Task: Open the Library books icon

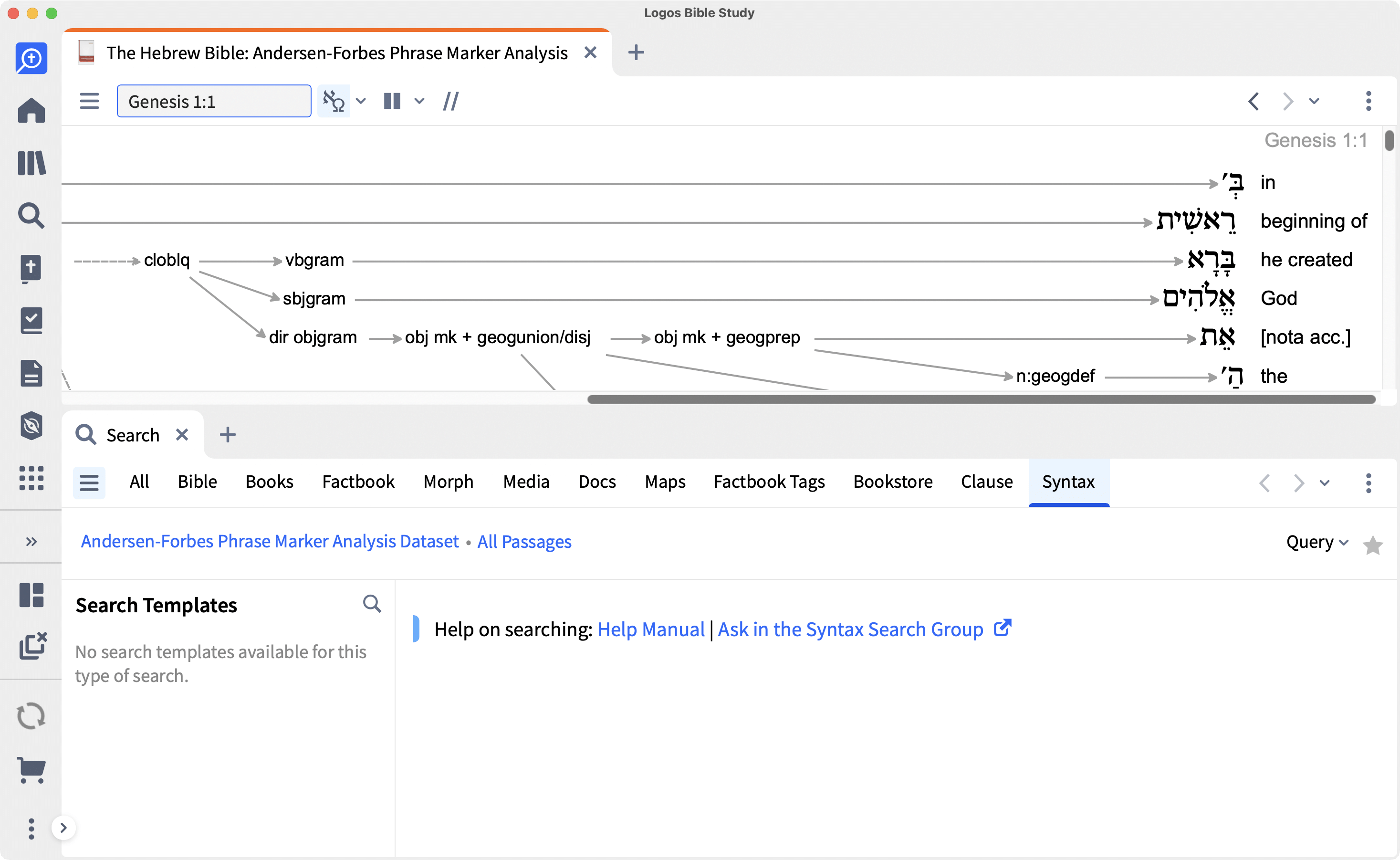Action: click(31, 163)
